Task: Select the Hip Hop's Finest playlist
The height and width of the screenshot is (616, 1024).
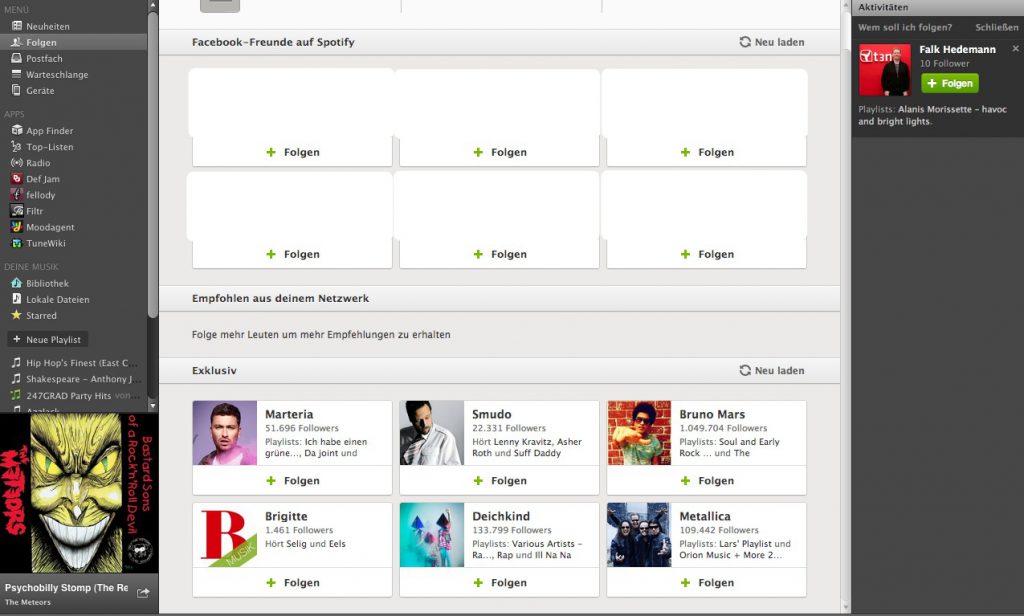Action: click(x=76, y=363)
